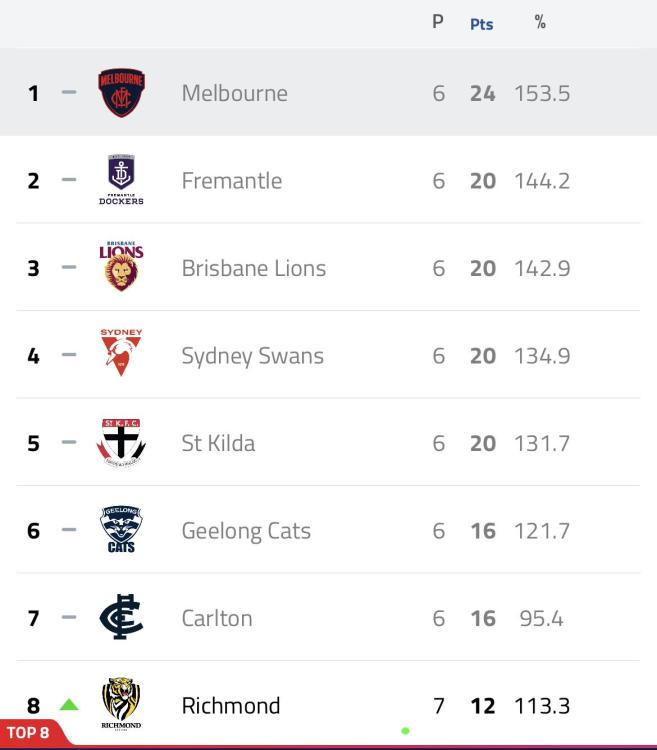Open the Geelong Cats team name

(246, 531)
